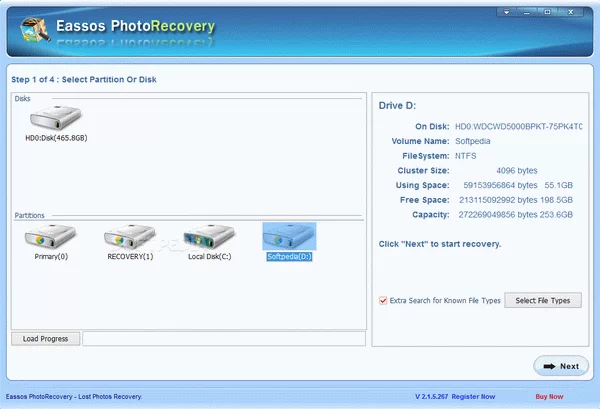Click the load progress path field
The image size is (600, 409).
(x=222, y=339)
